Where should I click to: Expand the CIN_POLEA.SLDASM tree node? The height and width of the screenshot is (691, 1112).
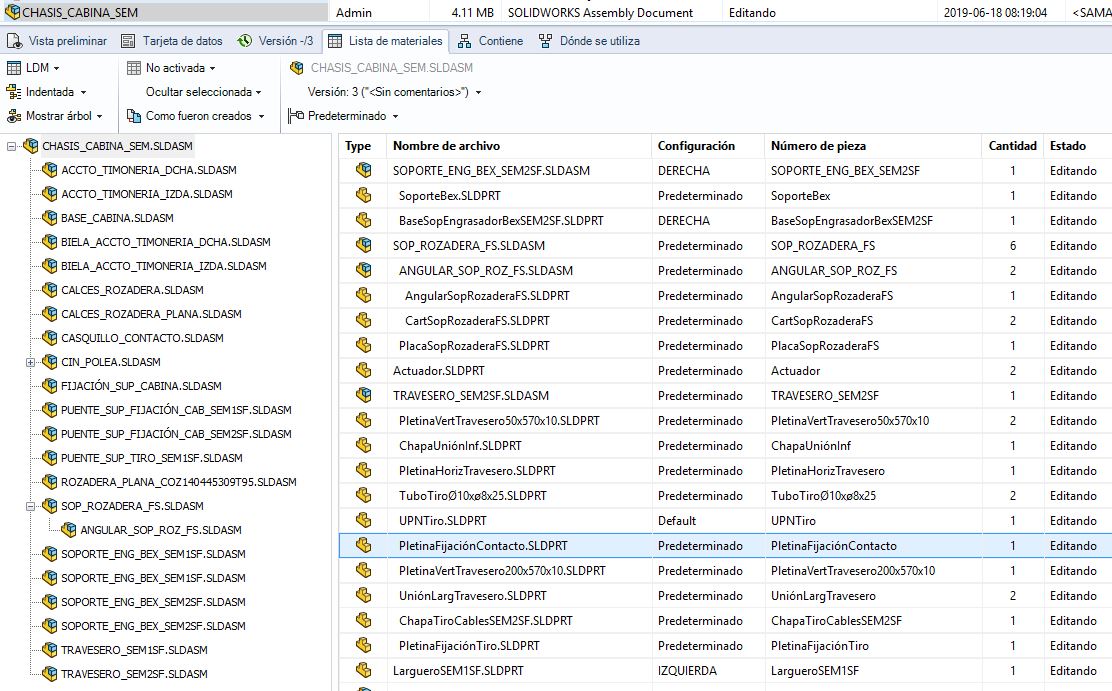pos(30,362)
